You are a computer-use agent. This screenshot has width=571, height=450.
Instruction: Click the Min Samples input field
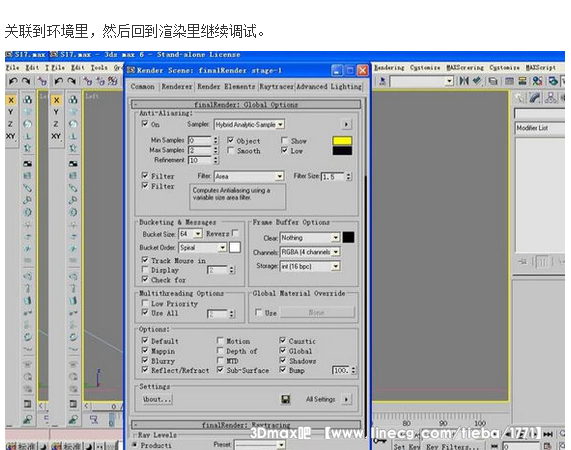[200, 140]
